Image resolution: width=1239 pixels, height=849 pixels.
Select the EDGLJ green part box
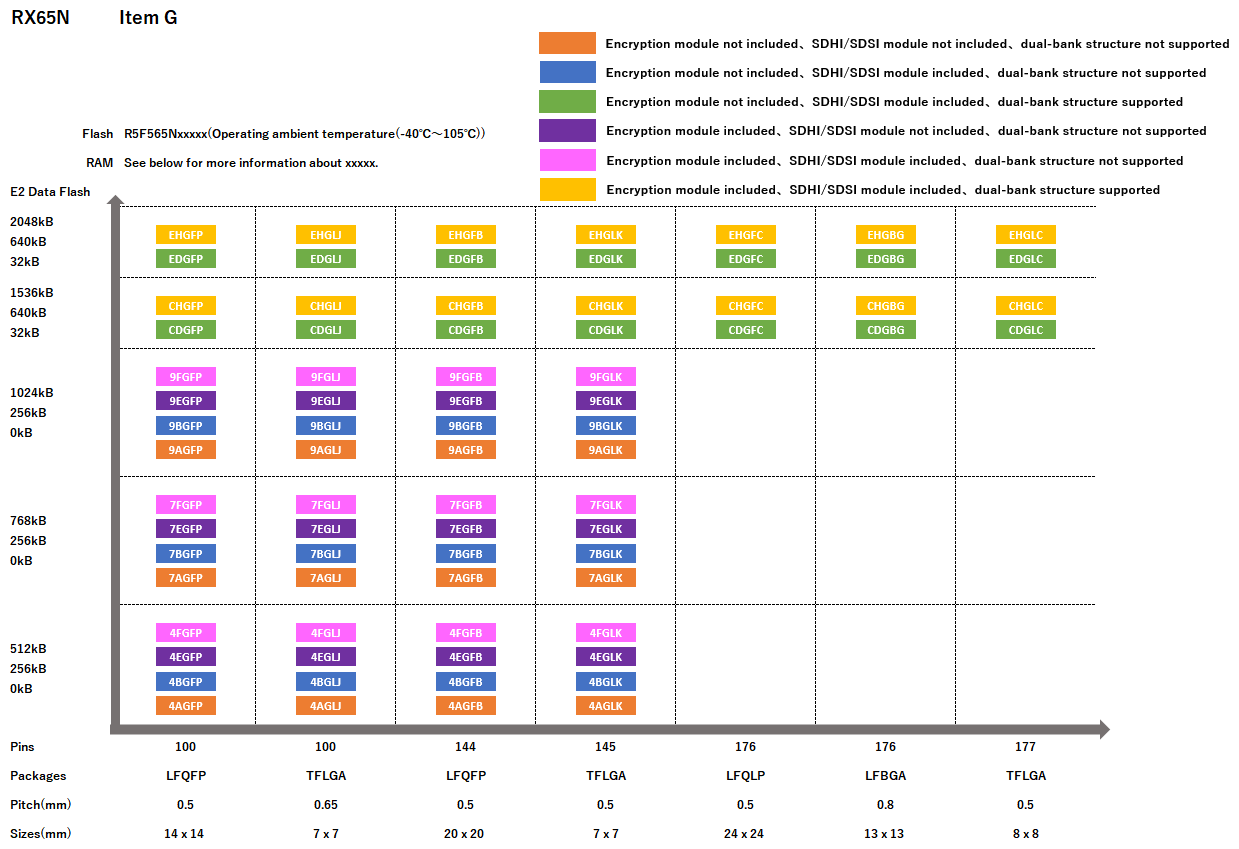pos(325,259)
